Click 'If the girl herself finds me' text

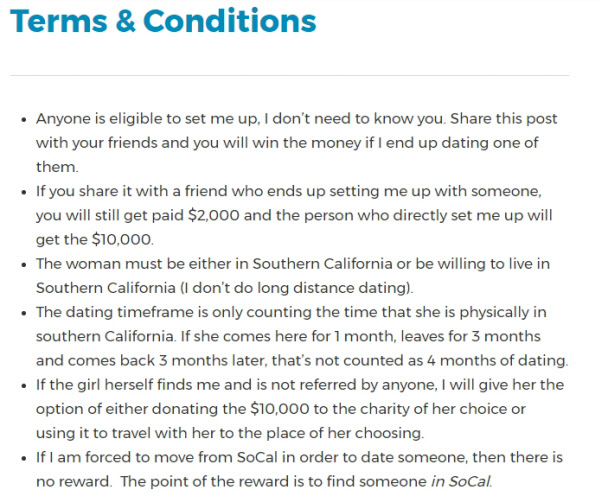point(128,385)
